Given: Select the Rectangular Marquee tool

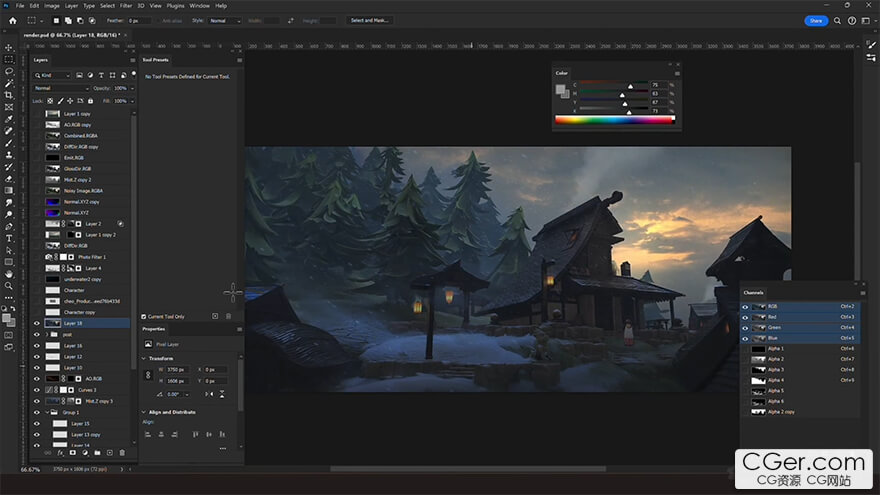Looking at the screenshot, I should pos(8,59).
